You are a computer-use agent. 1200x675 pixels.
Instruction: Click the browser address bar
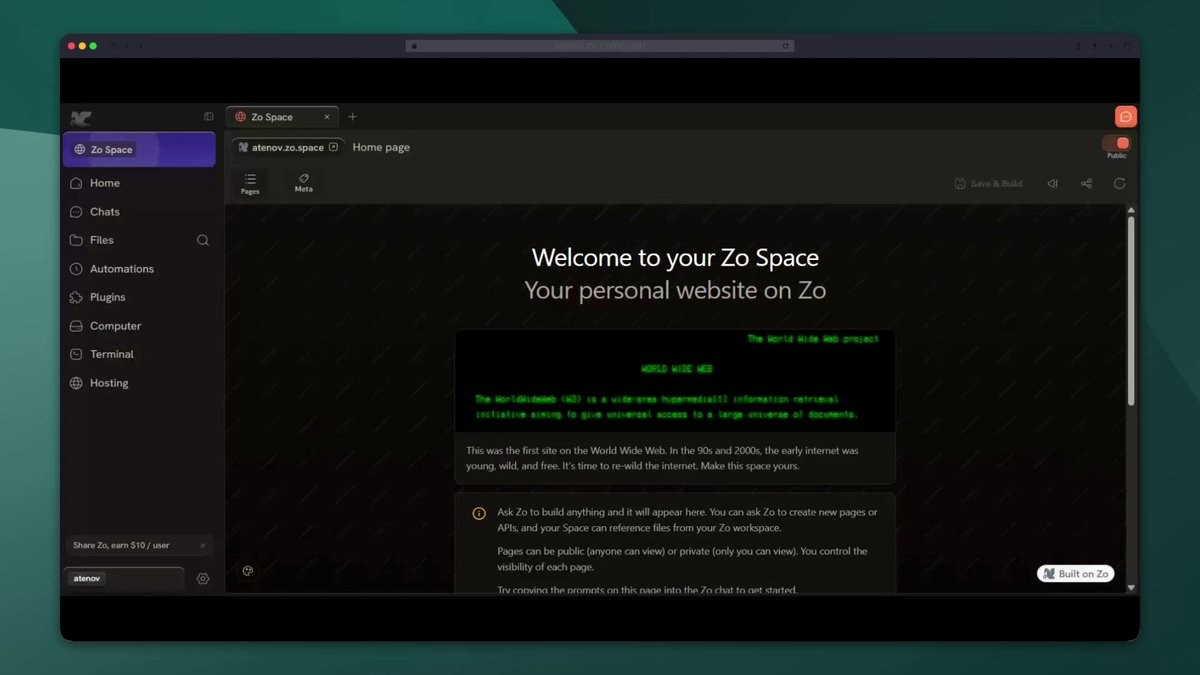click(600, 45)
